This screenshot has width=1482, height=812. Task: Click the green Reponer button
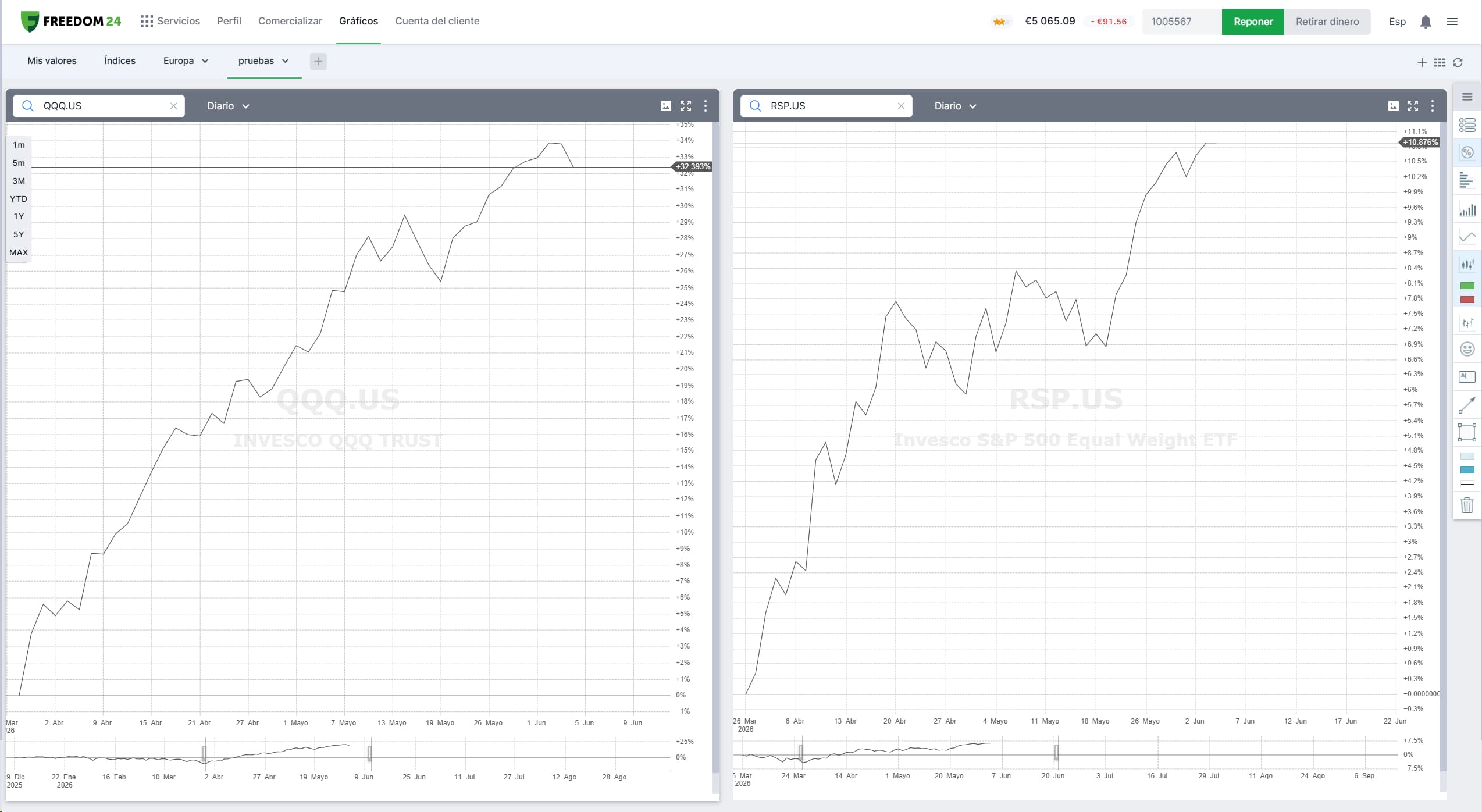coord(1253,22)
